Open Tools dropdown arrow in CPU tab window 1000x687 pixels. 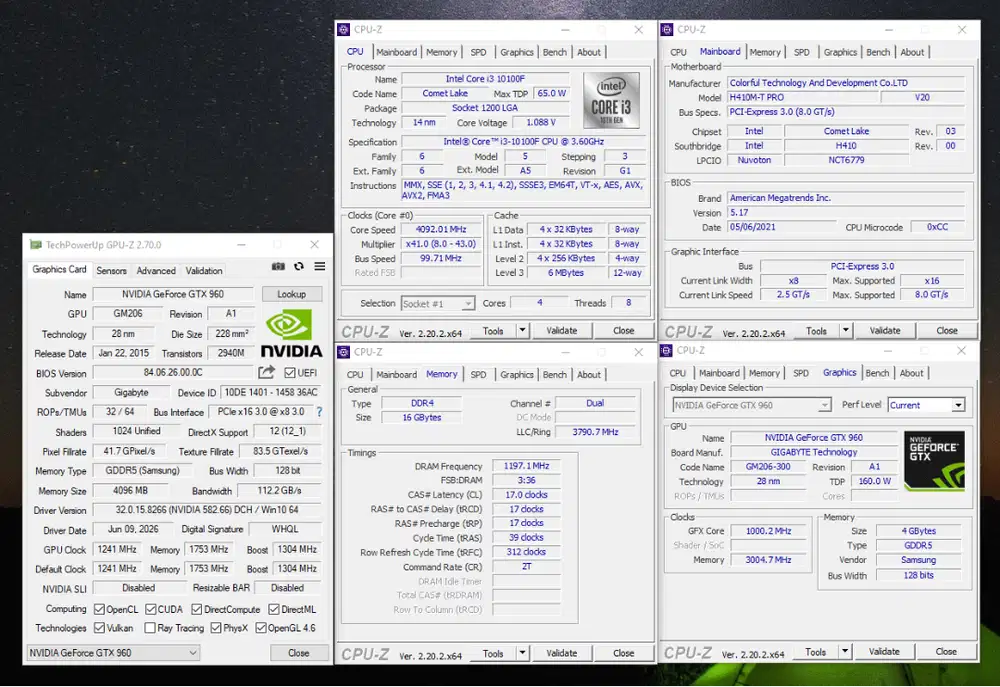point(522,330)
